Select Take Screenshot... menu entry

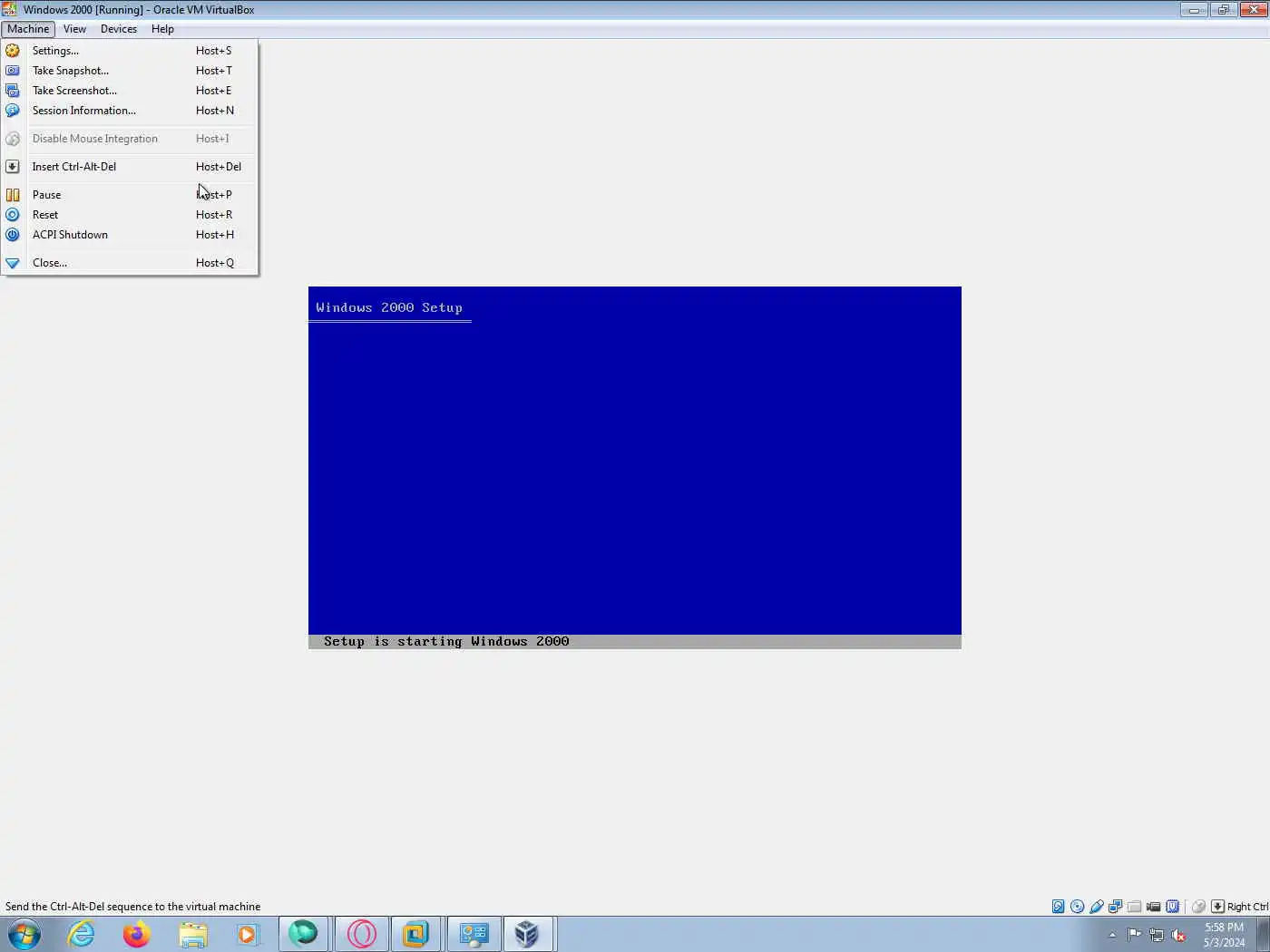point(130,91)
